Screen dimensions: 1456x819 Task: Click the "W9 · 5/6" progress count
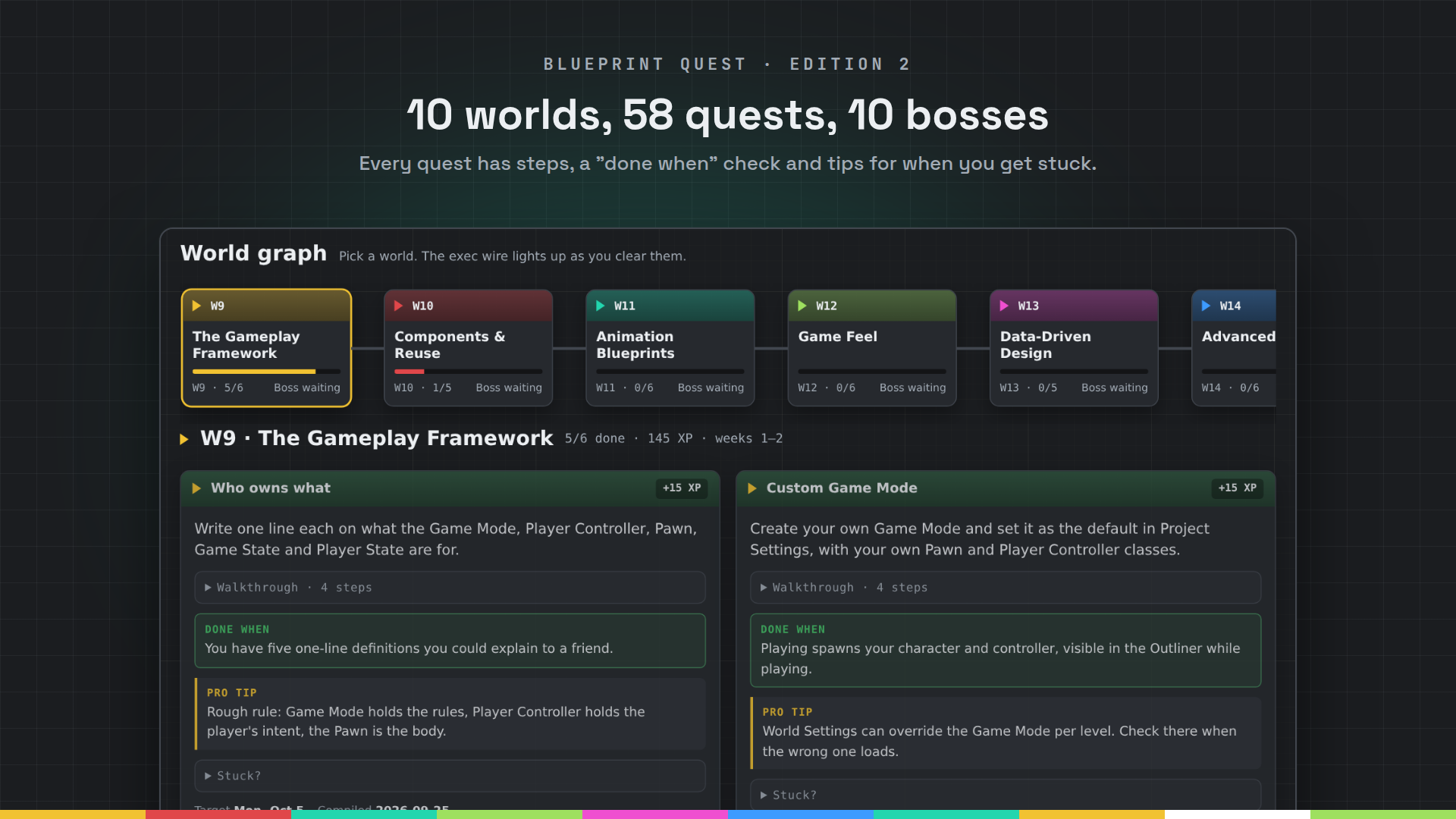[218, 388]
